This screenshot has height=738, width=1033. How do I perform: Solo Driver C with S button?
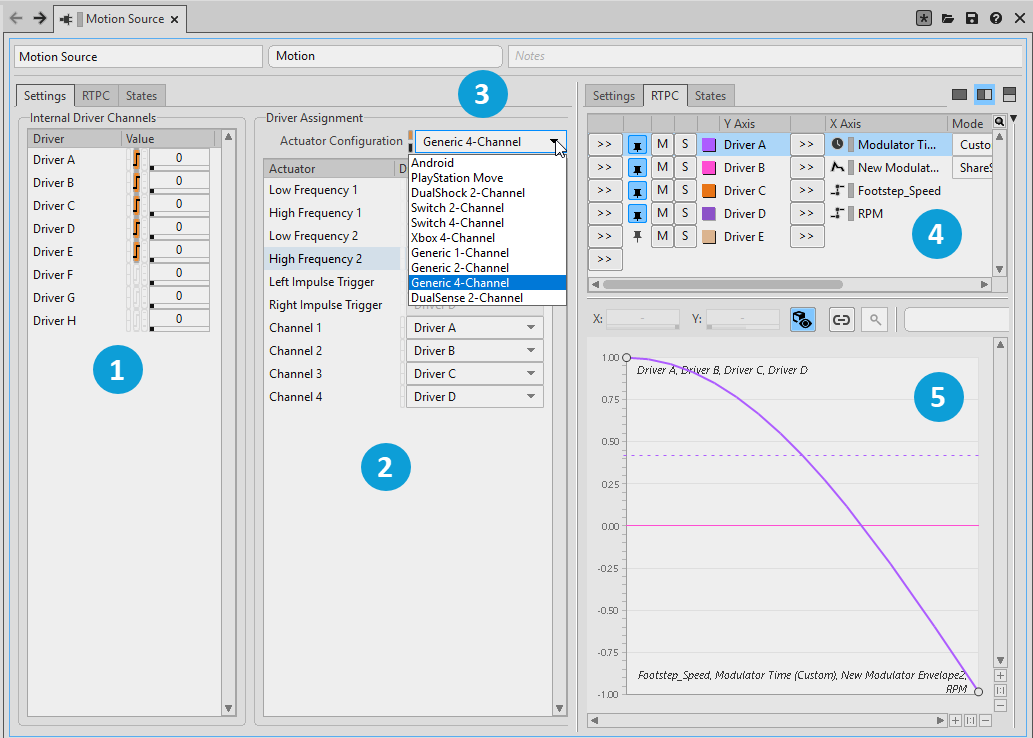pos(685,190)
